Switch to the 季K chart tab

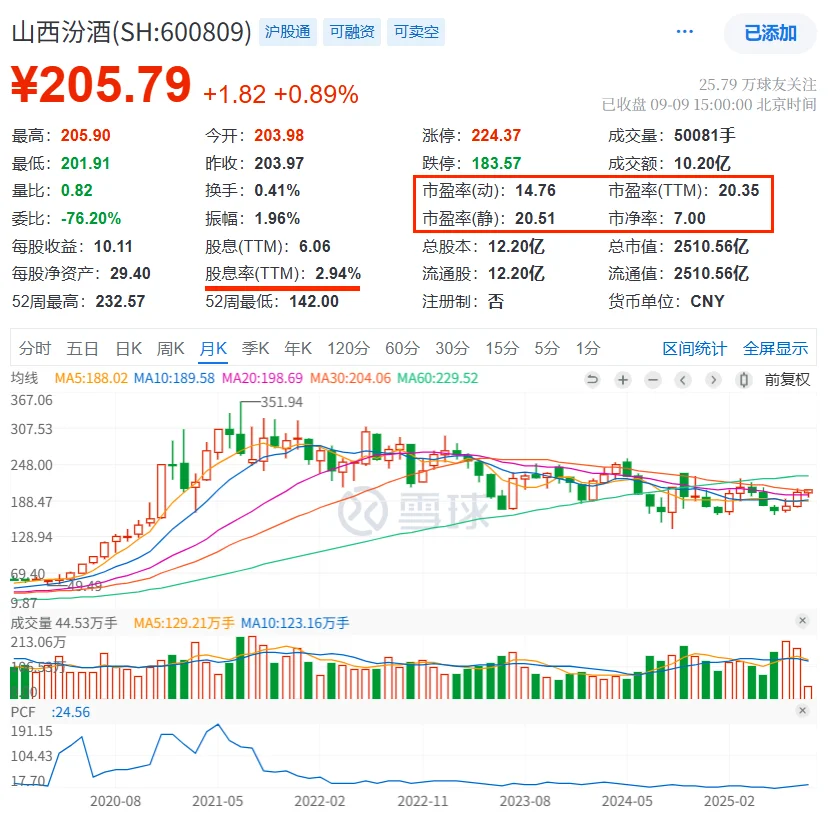click(x=255, y=348)
